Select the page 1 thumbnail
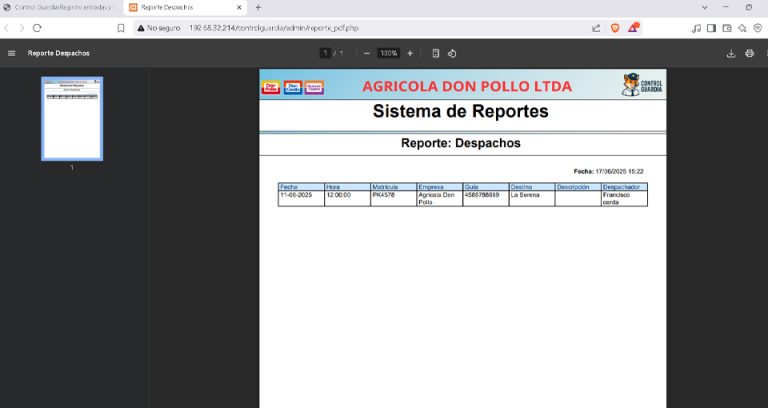 pos(72,119)
